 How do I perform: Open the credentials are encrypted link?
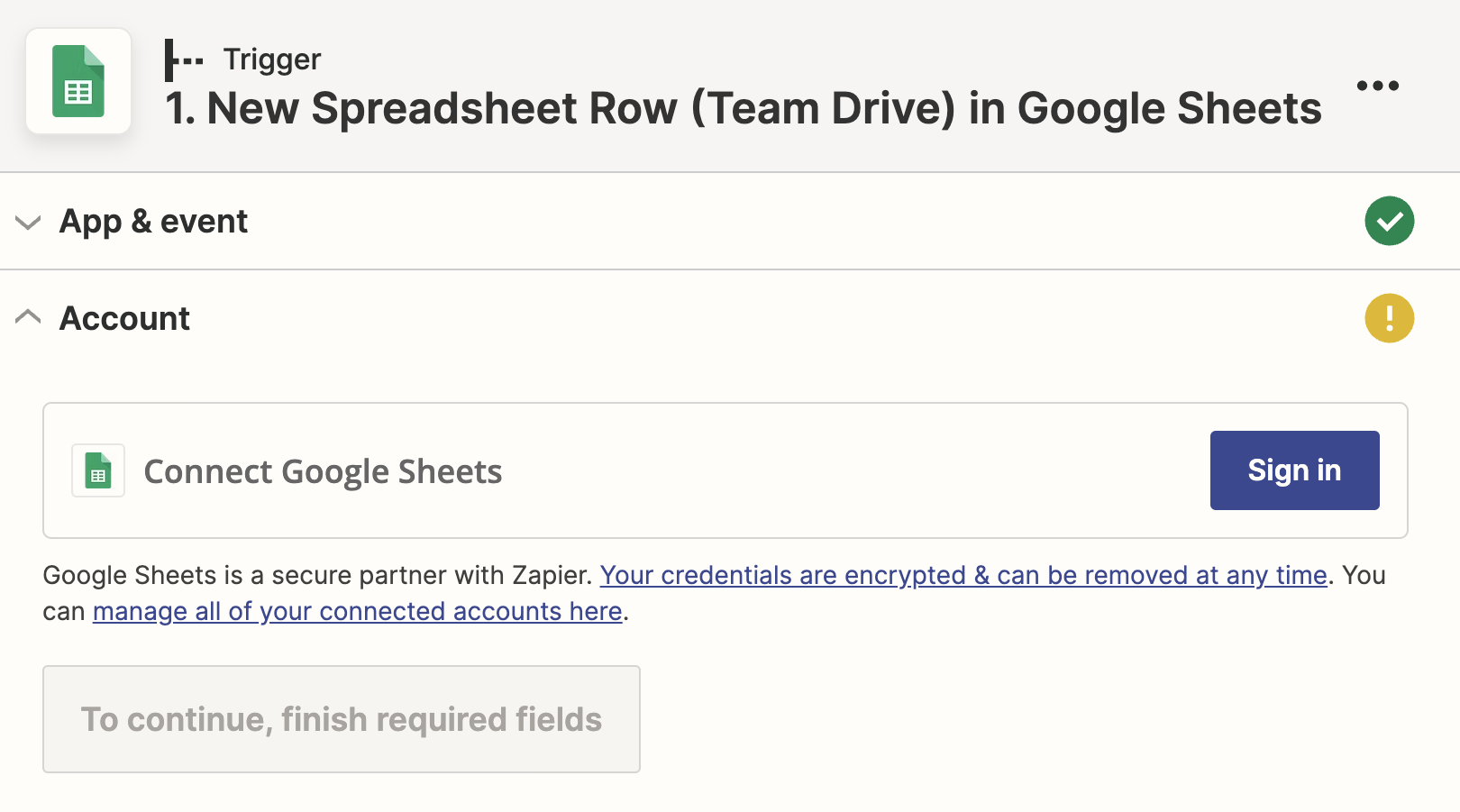tap(963, 575)
